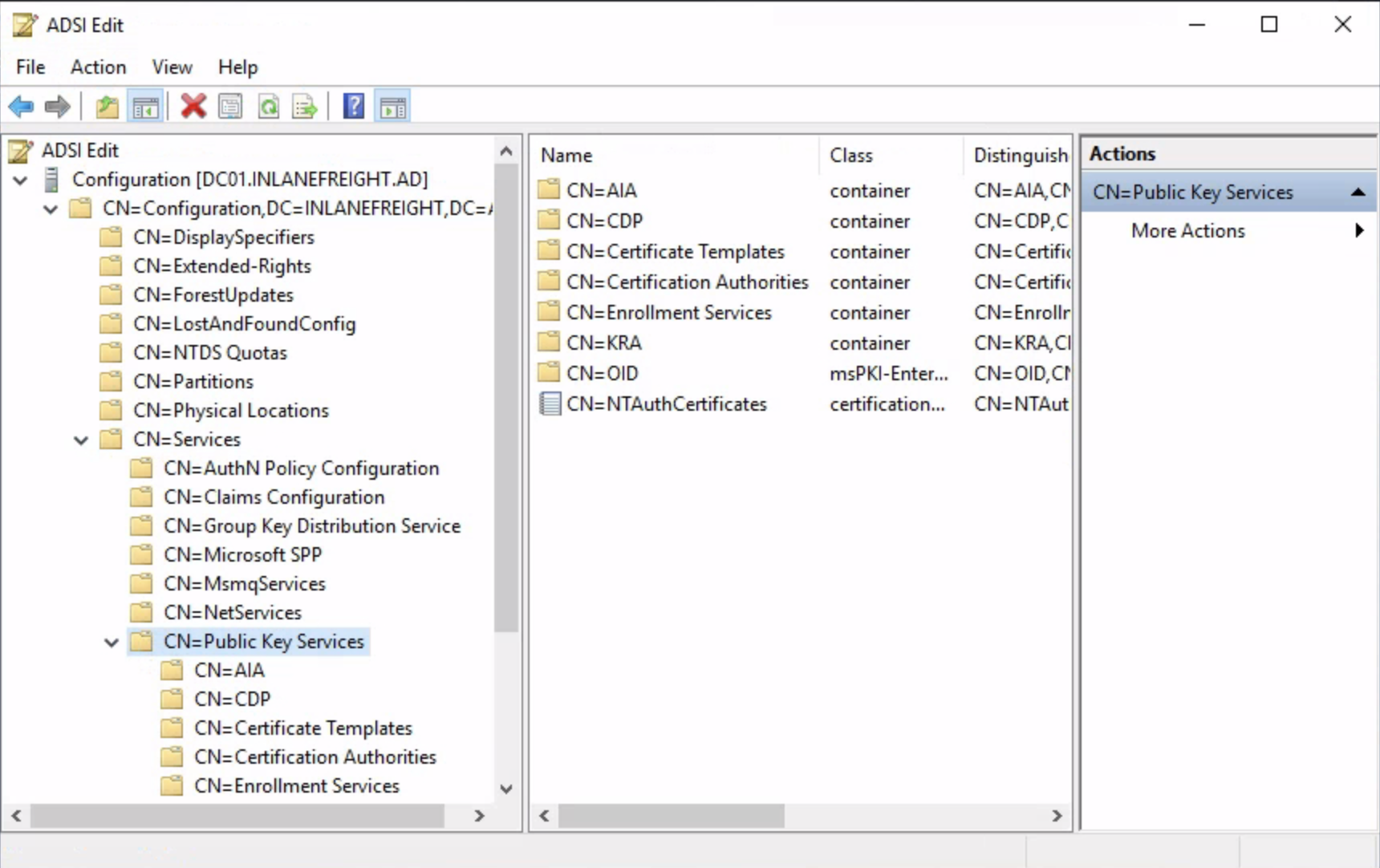This screenshot has width=1380, height=868.
Task: Click the down scroll arrow of the tree pane
Action: [506, 789]
